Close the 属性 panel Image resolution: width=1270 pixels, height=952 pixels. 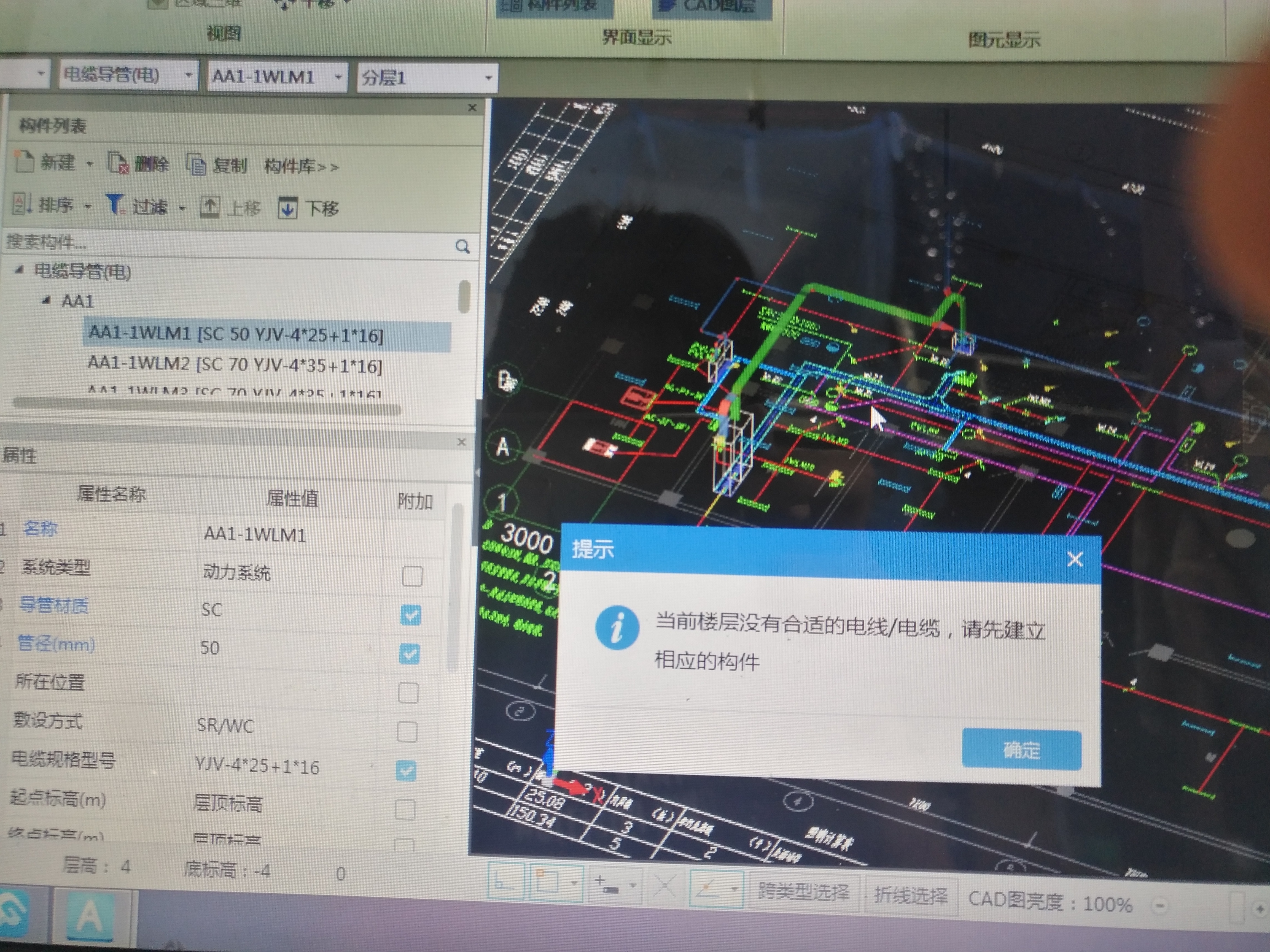point(462,442)
